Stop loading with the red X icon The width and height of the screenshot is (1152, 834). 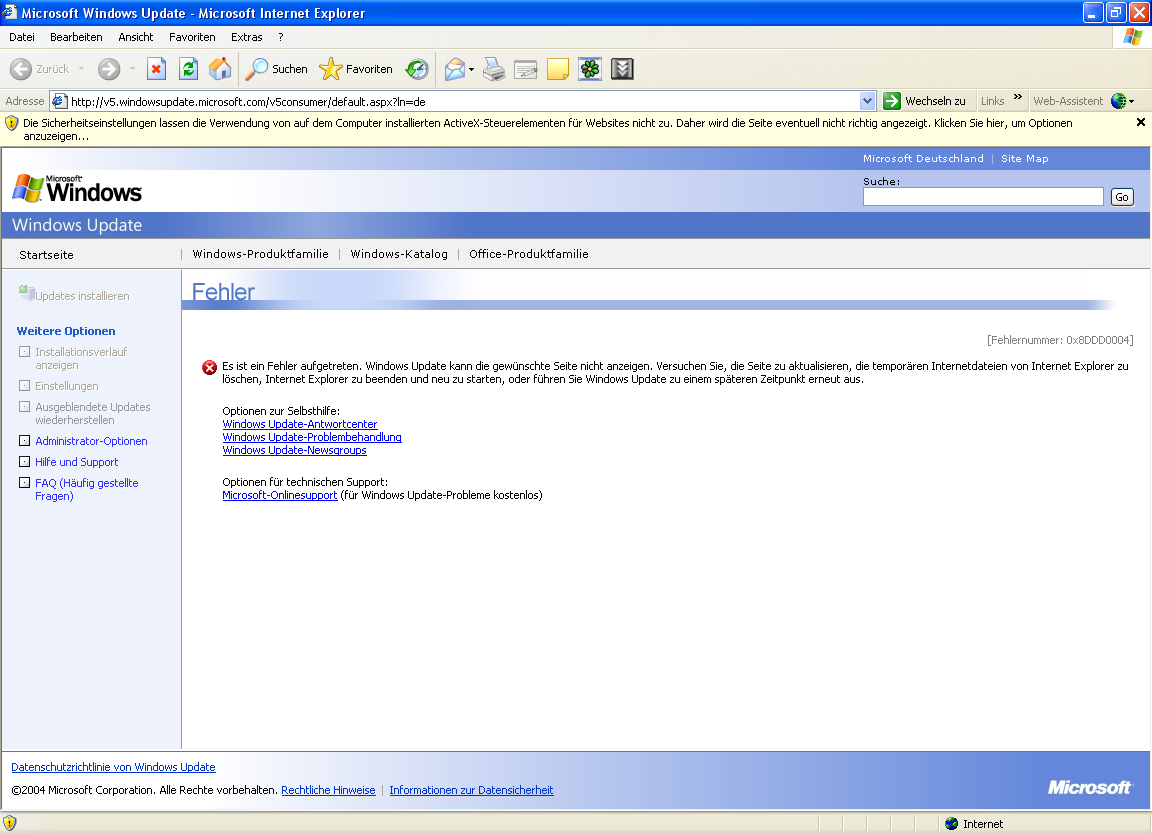click(156, 69)
